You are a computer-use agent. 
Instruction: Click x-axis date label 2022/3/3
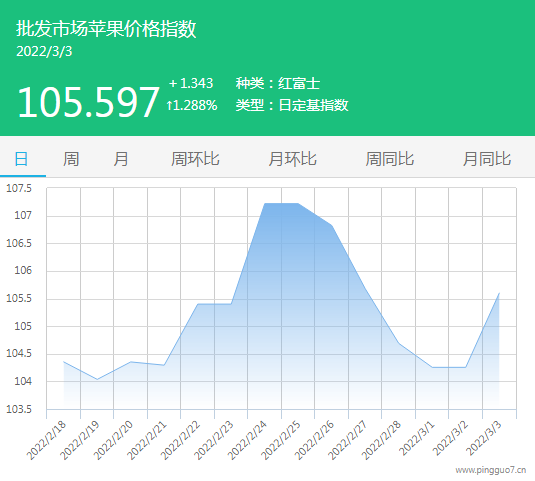point(484,438)
